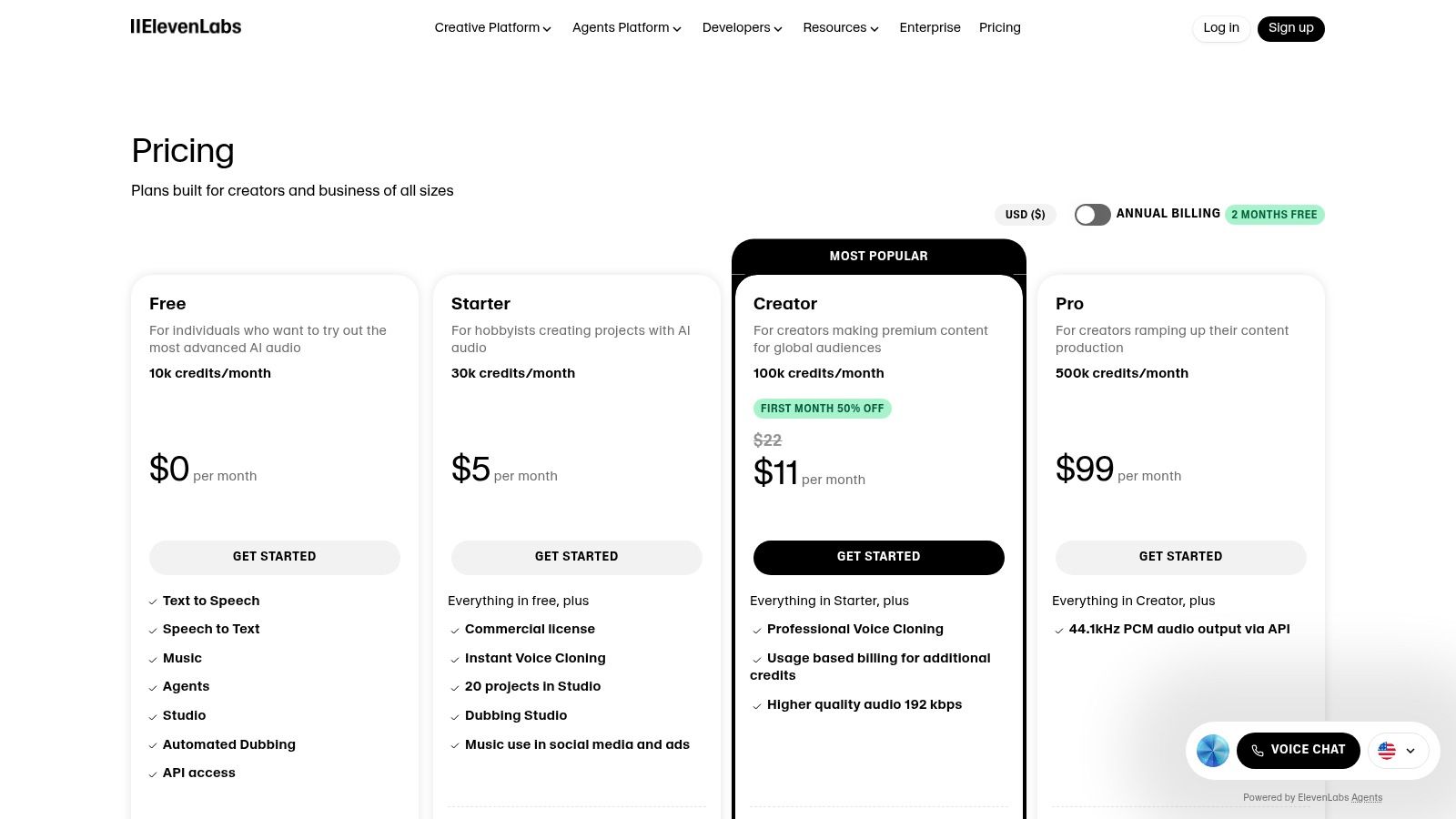Image resolution: width=1456 pixels, height=819 pixels.
Task: Open the Developers menu
Action: coord(742,28)
